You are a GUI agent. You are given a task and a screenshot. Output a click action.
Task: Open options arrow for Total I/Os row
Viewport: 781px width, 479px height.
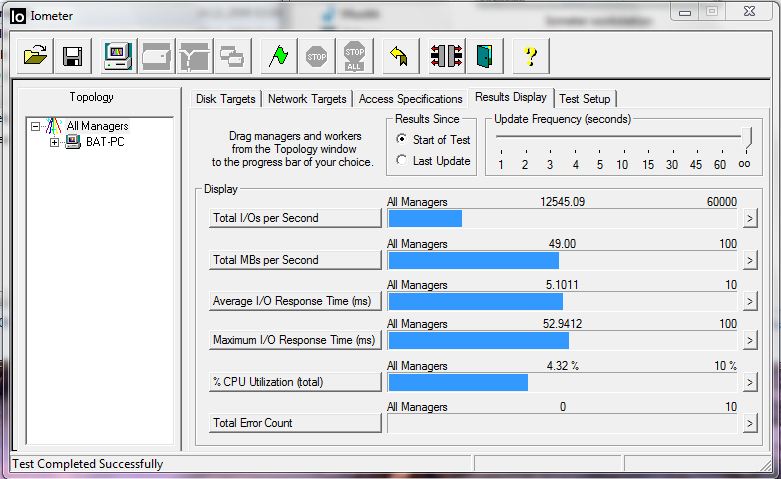point(750,219)
